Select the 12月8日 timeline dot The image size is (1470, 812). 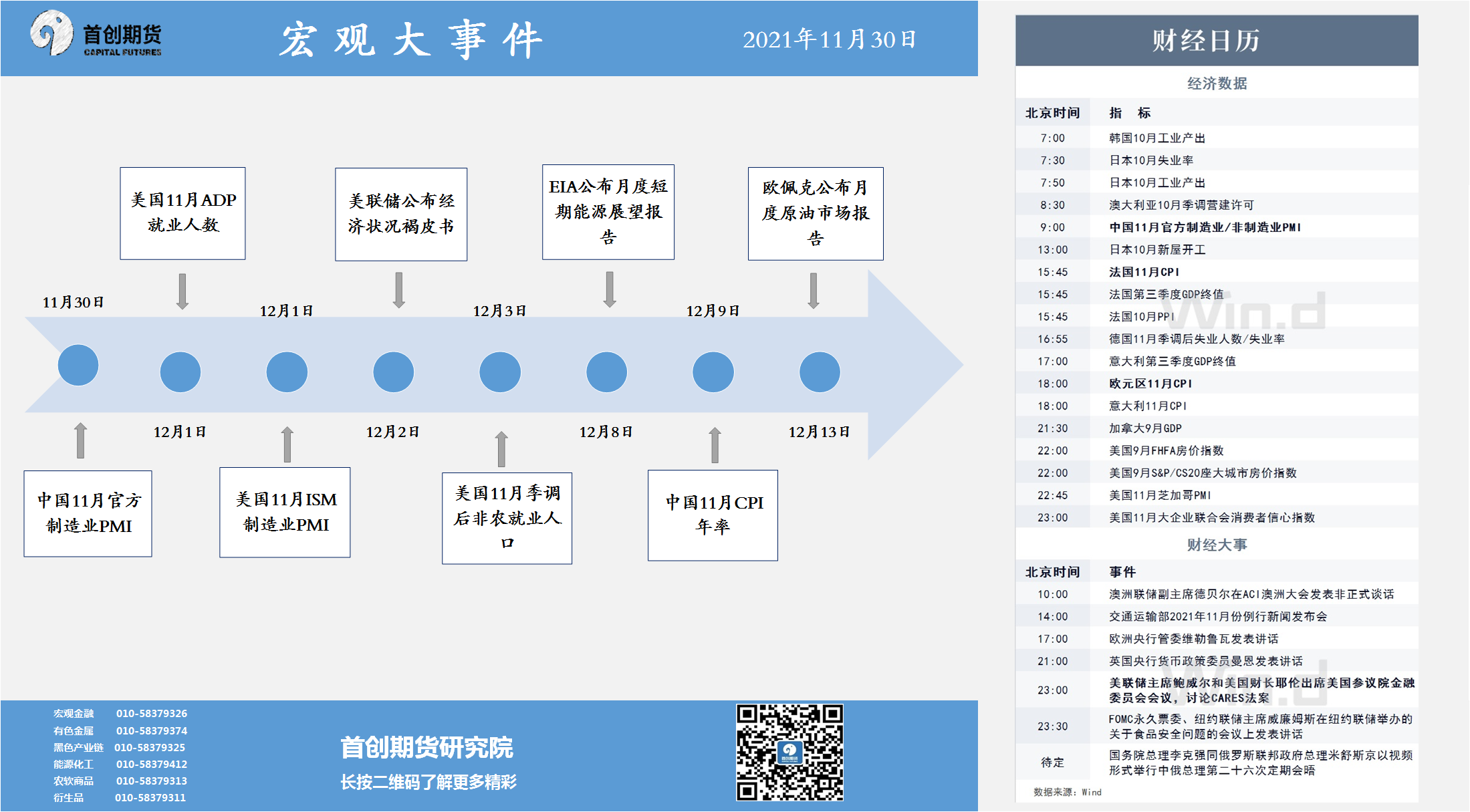[x=606, y=372]
